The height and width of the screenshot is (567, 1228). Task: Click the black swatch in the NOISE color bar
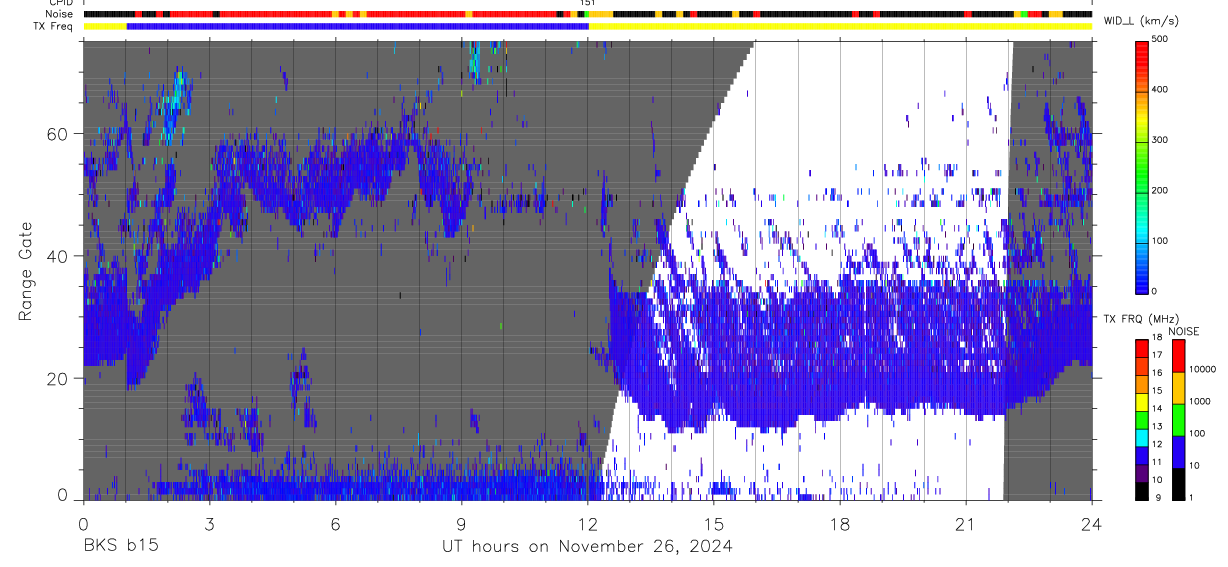(1178, 484)
